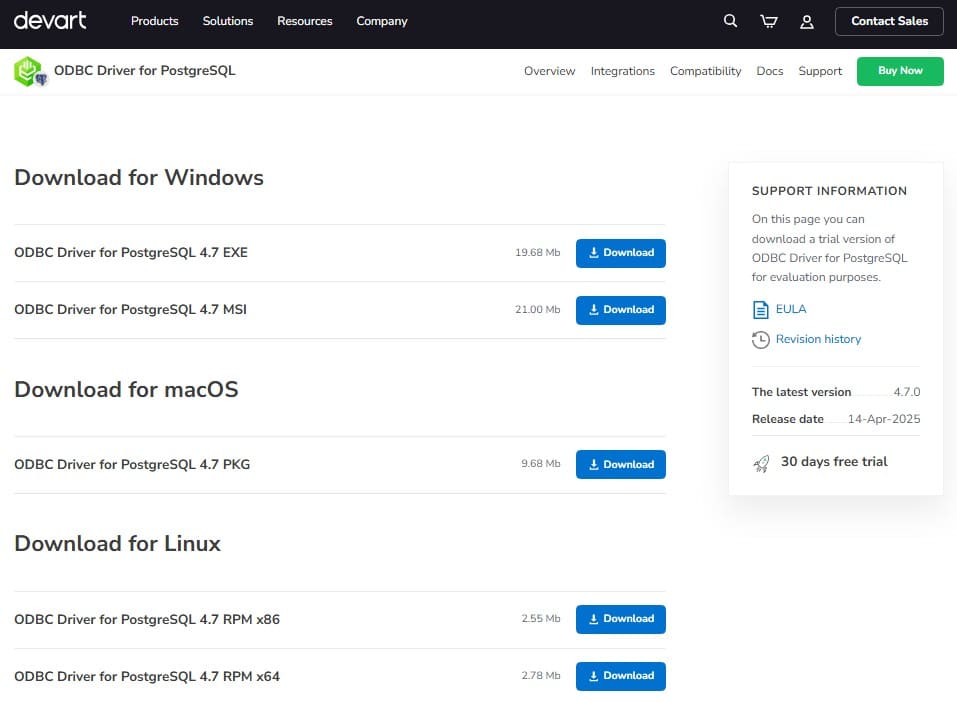This screenshot has width=957, height=702.
Task: Click the 'ODBC Driver for PostgreSQL 4.7 PKG' text
Action: 132,464
